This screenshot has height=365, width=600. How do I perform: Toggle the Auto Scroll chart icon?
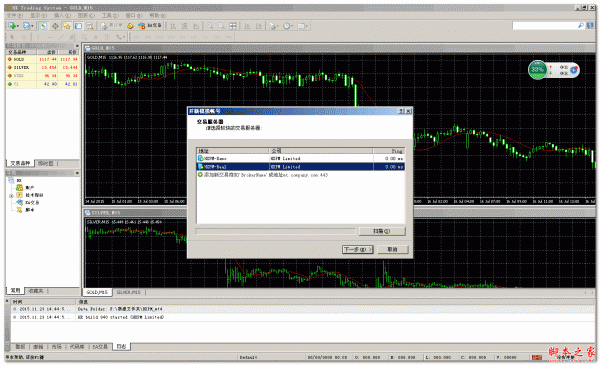pos(247,26)
